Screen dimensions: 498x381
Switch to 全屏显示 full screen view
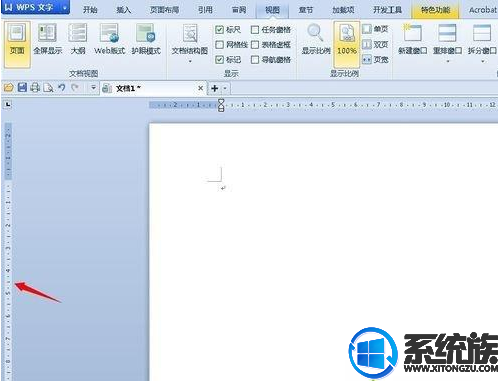tap(47, 39)
